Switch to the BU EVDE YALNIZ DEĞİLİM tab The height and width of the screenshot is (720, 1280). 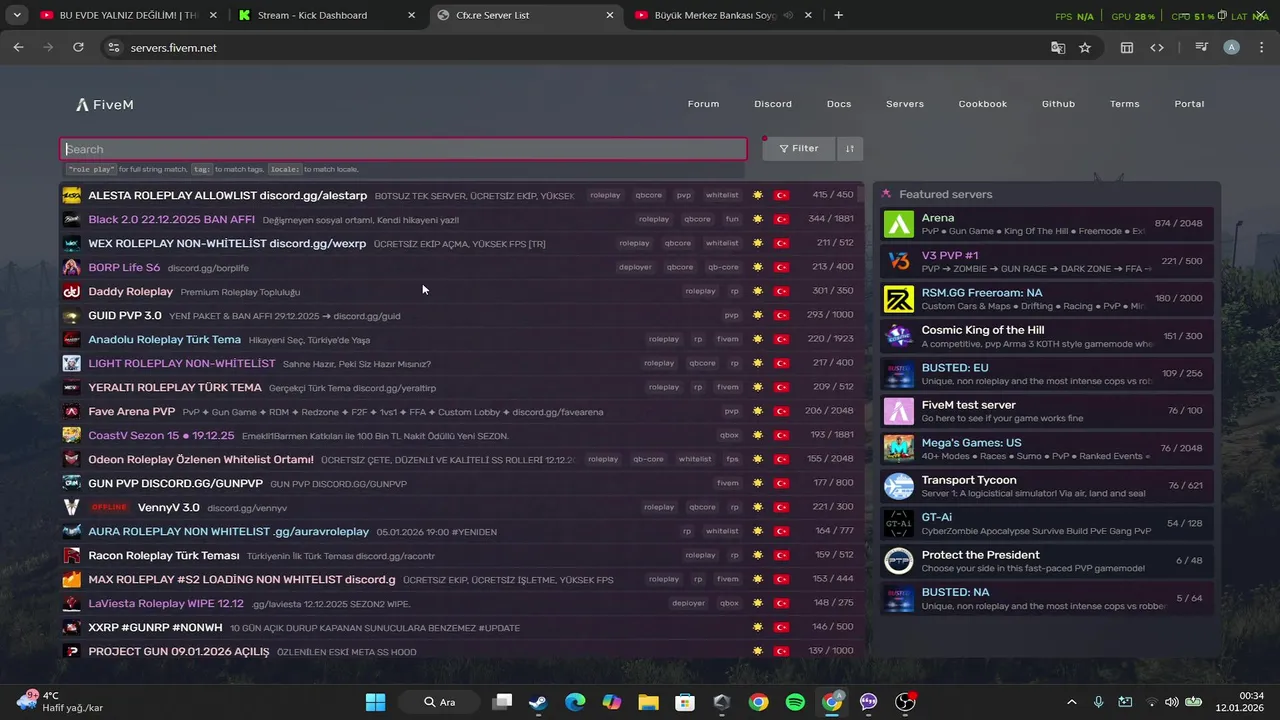(x=128, y=15)
